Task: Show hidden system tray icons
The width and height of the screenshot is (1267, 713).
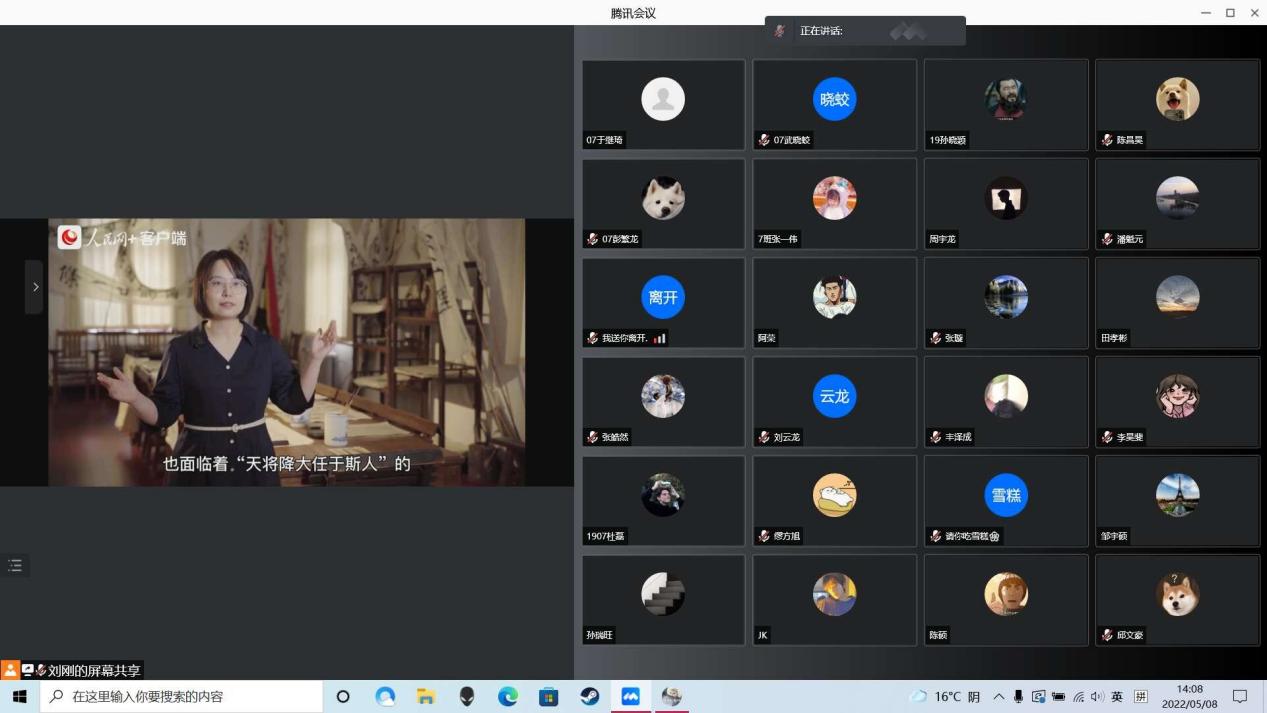Action: pyautogui.click(x=998, y=697)
